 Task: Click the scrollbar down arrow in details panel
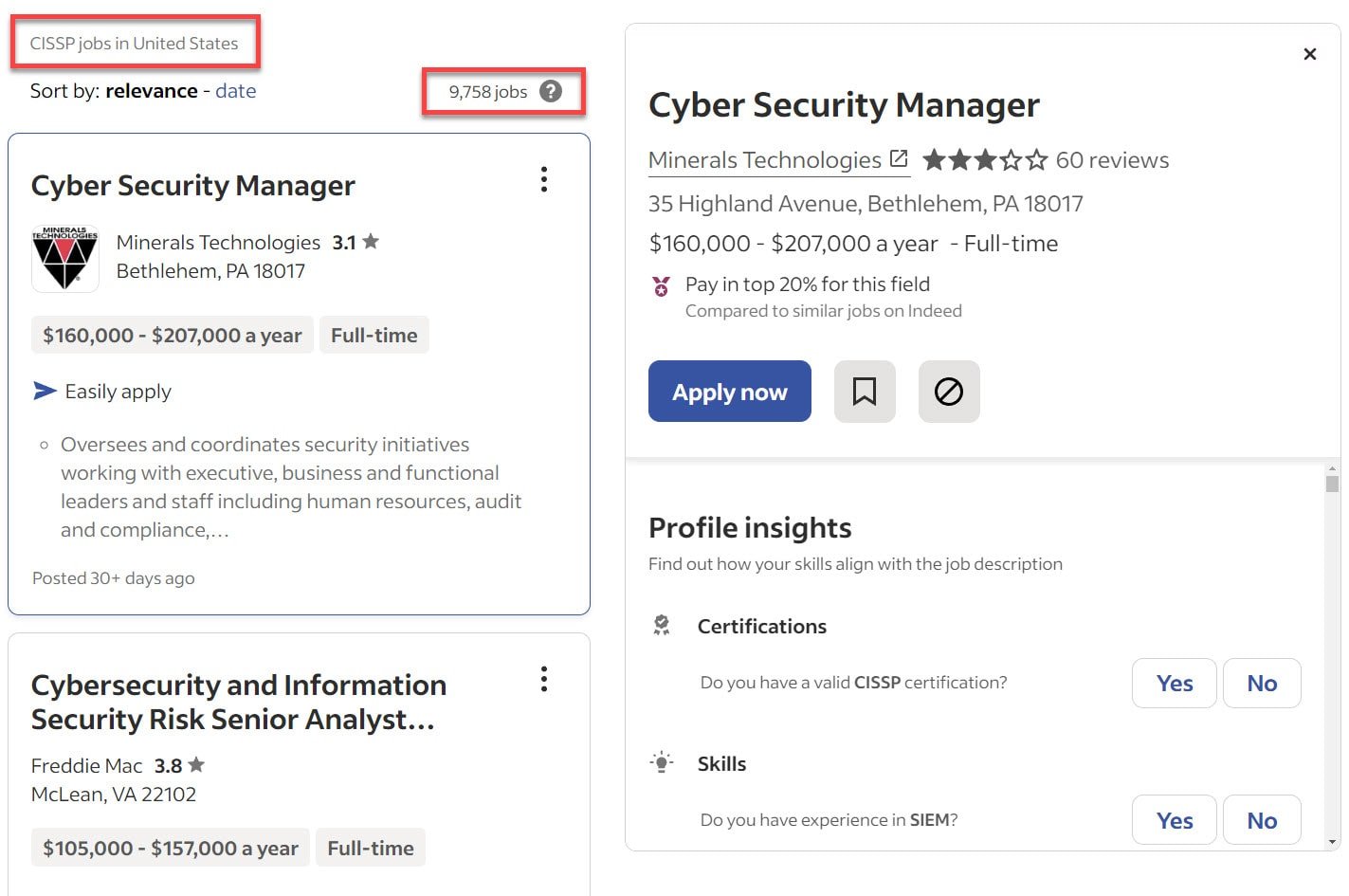(x=1333, y=842)
